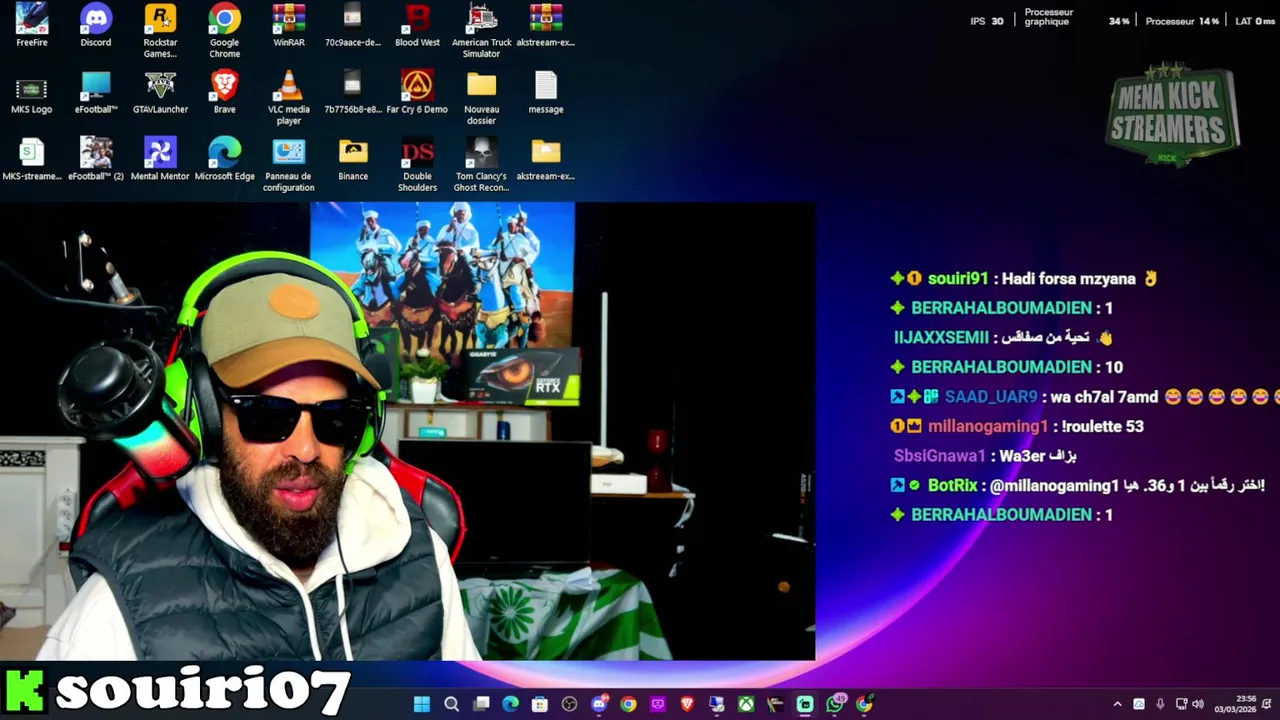This screenshot has height=720, width=1280.
Task: Open the FreeFire desktop shortcut
Action: pos(32,26)
